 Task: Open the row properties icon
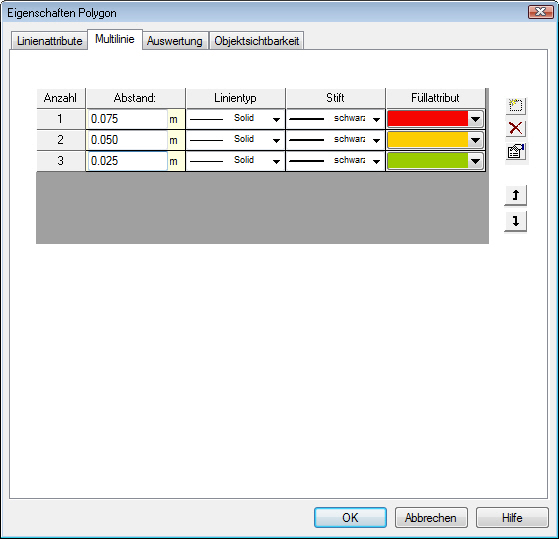coord(516,152)
